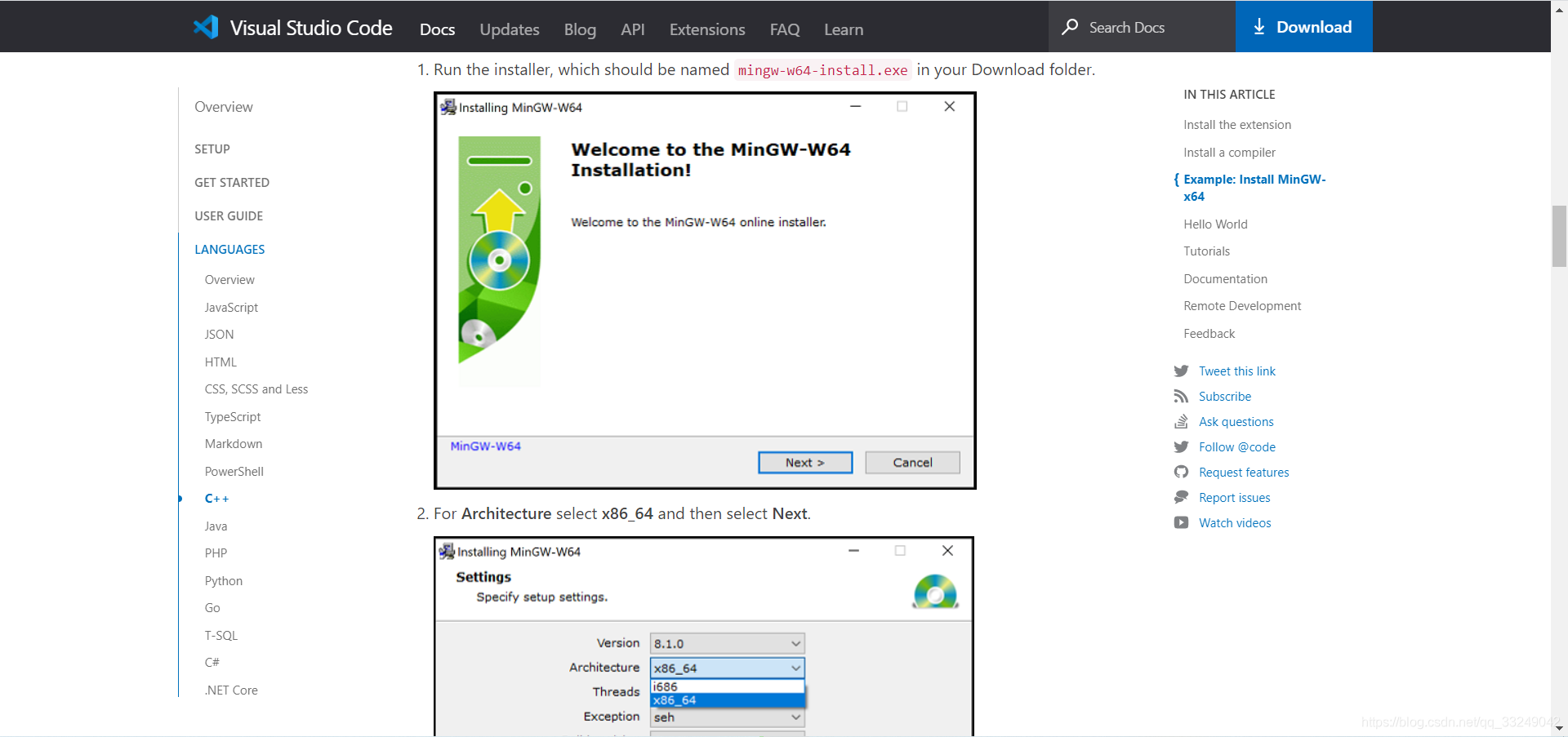Click the Tweet this link text
Image resolution: width=1568 pixels, height=737 pixels.
(x=1236, y=371)
